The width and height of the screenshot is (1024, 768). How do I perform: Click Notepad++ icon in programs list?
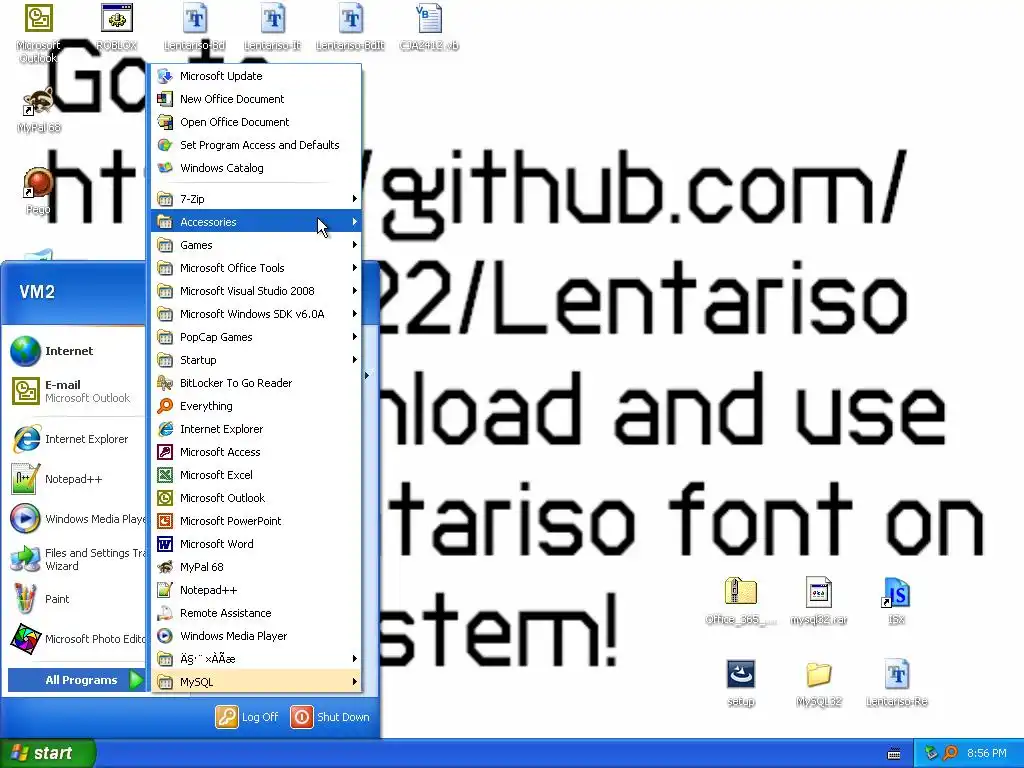tap(165, 590)
